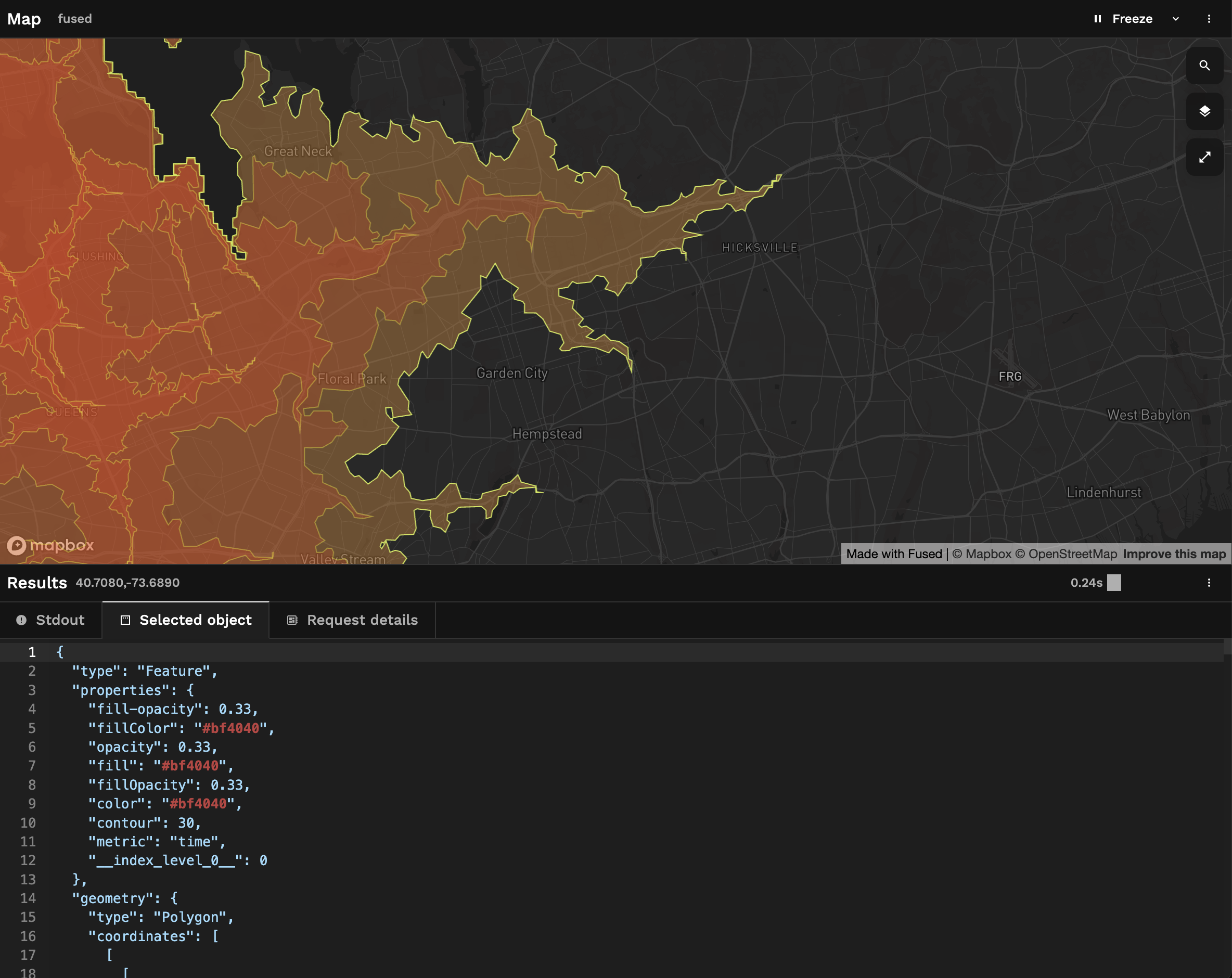
Task: Open the © Mapbox attribution link
Action: (x=981, y=554)
